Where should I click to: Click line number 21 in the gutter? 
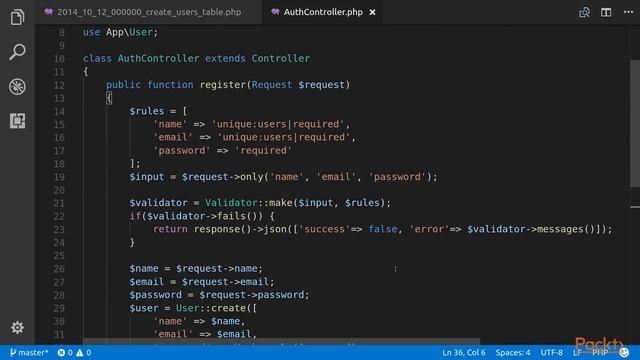(59, 203)
